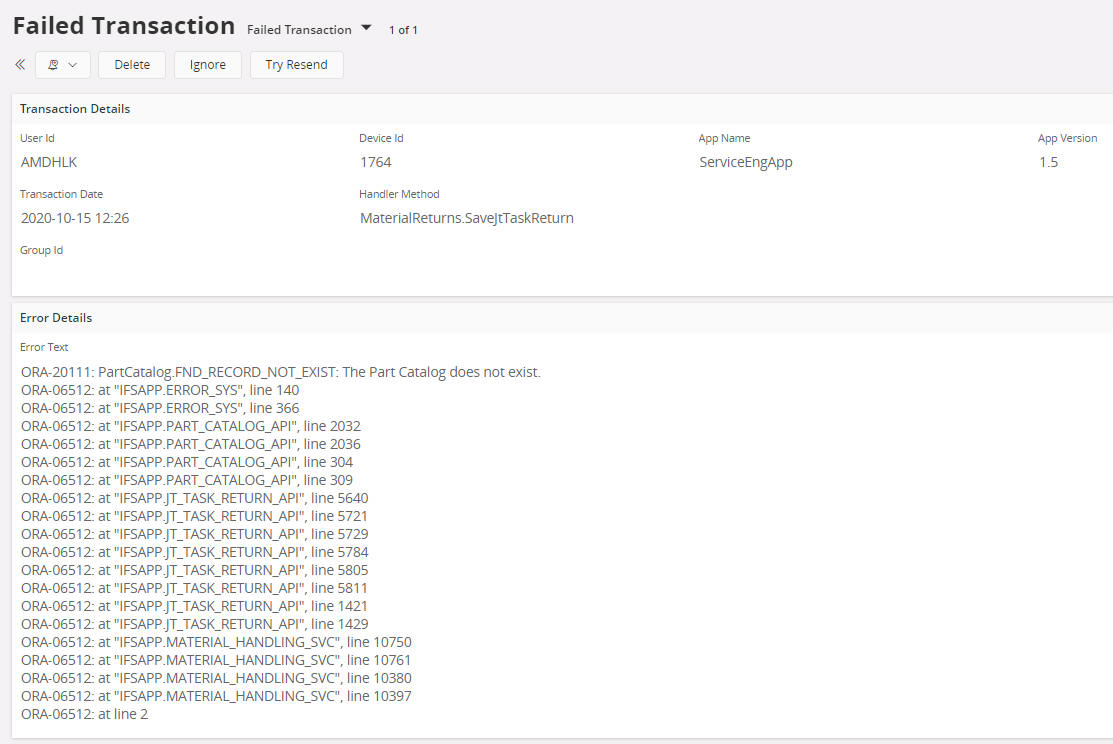The height and width of the screenshot is (744, 1113).
Task: Click the Handler Method MaterialReturns.SaveJtTaskReturn value
Action: 466,218
